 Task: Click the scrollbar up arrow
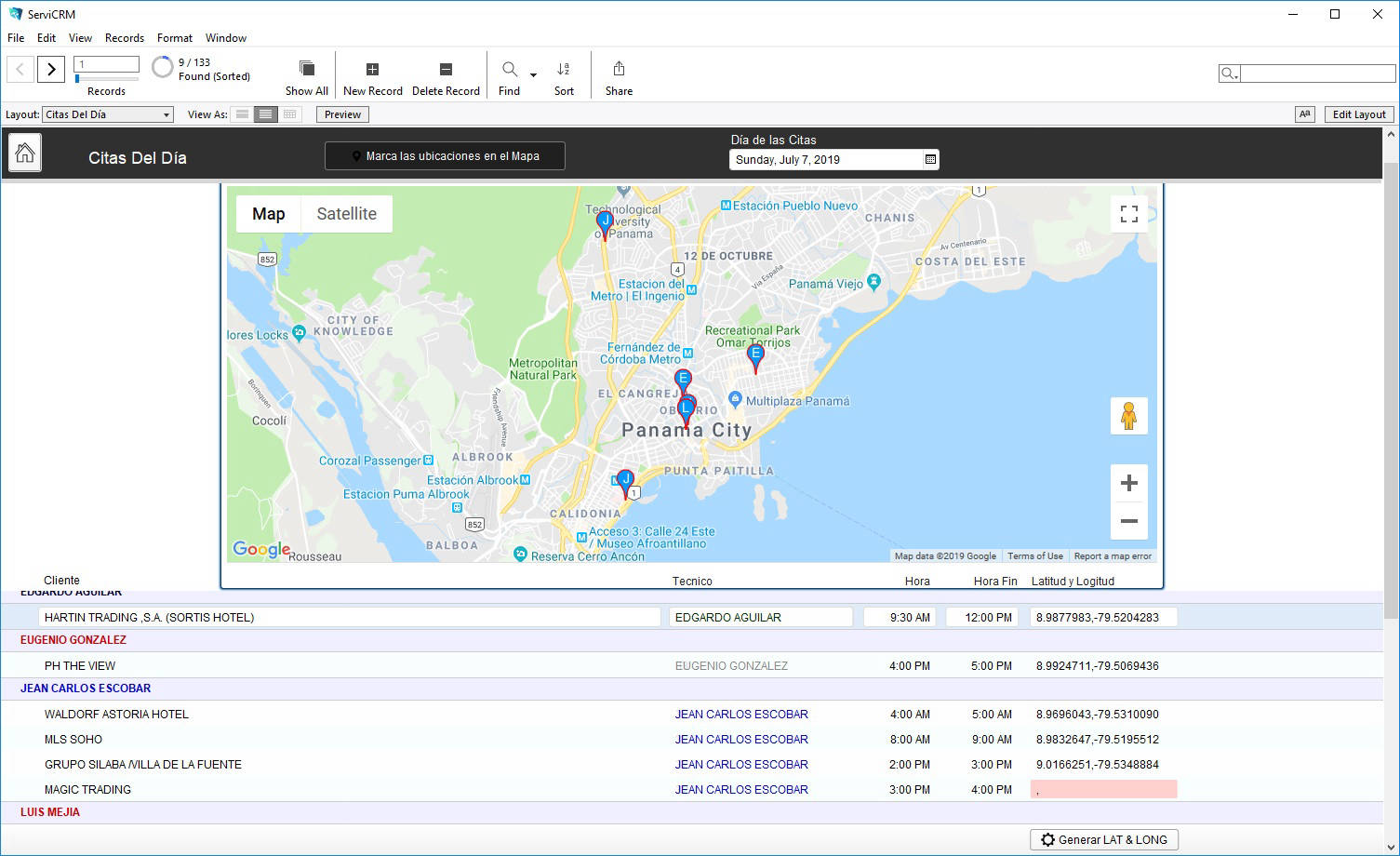pyautogui.click(x=1391, y=135)
